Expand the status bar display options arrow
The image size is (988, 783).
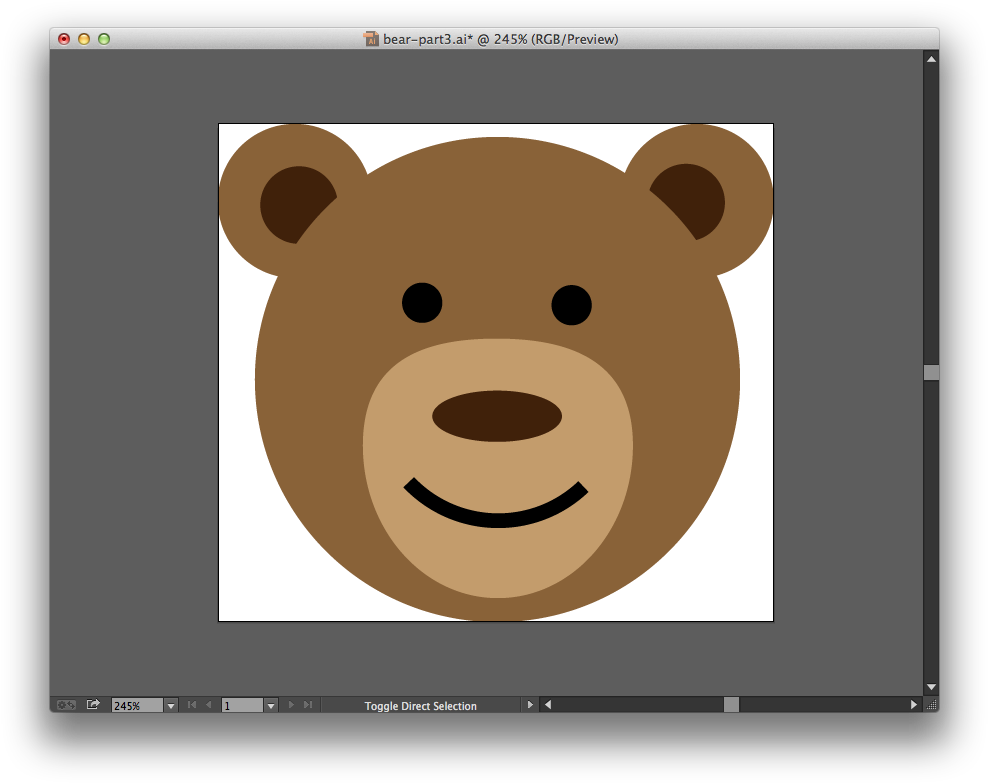coord(530,705)
